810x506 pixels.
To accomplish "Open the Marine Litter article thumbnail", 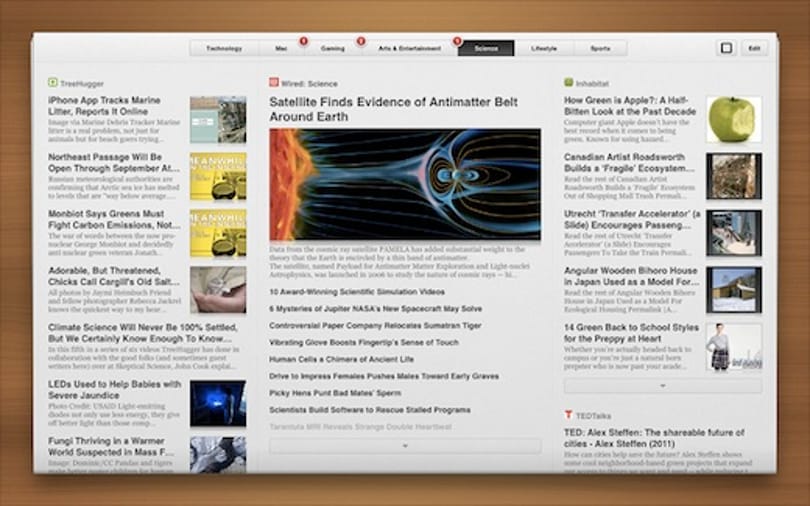I will tap(218, 120).
